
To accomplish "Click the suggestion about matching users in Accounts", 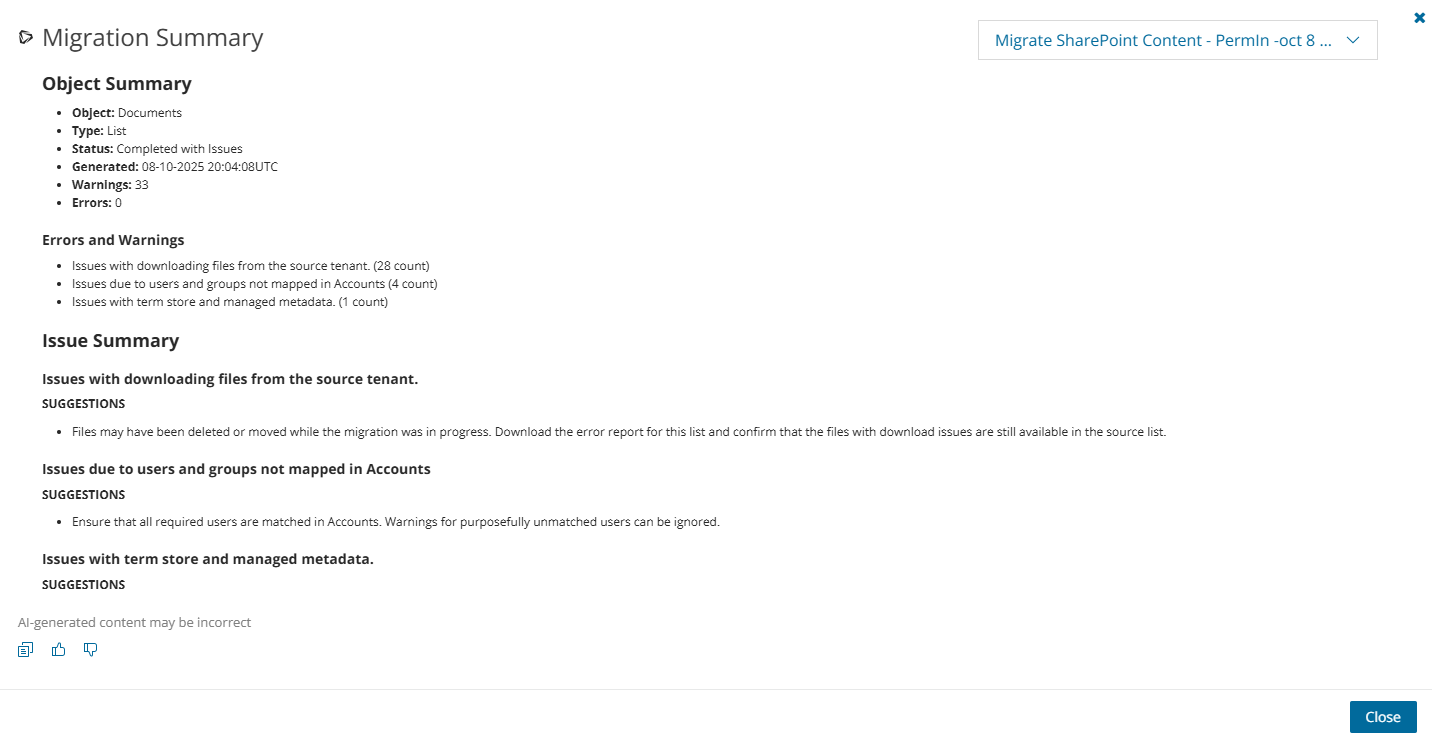I will pyautogui.click(x=395, y=522).
